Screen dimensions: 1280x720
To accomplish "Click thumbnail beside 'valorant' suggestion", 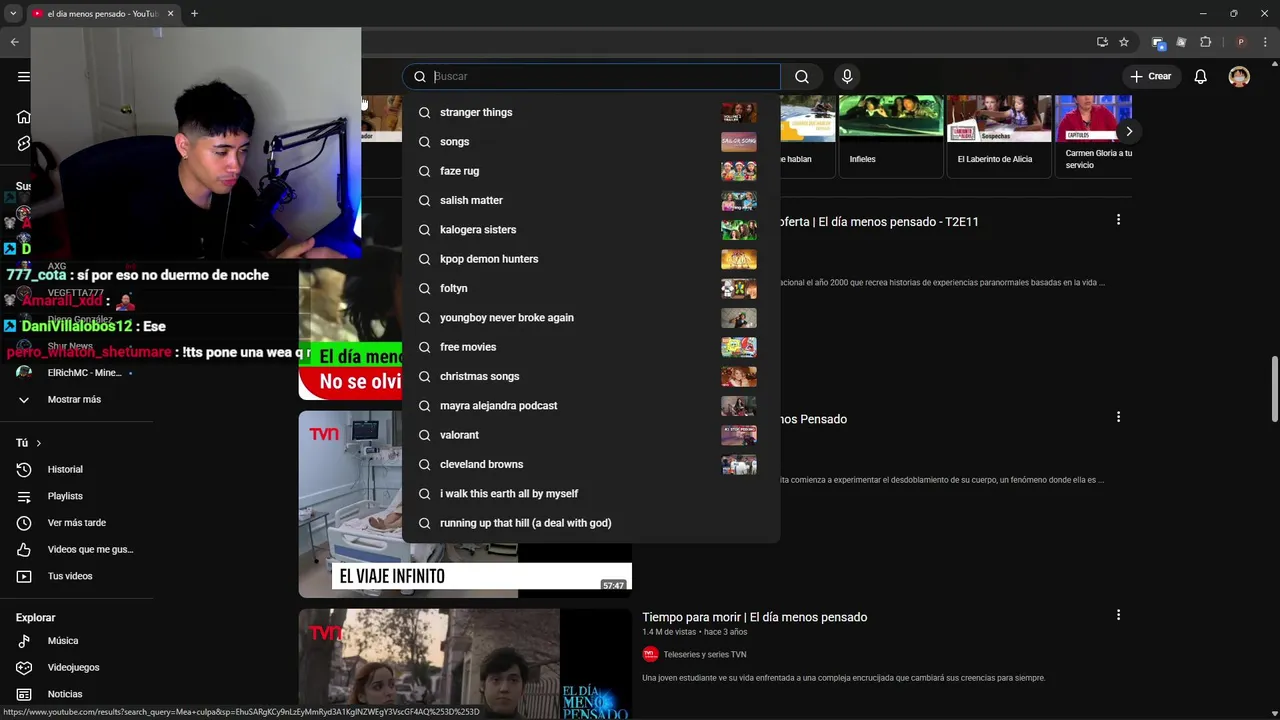I will click(739, 435).
